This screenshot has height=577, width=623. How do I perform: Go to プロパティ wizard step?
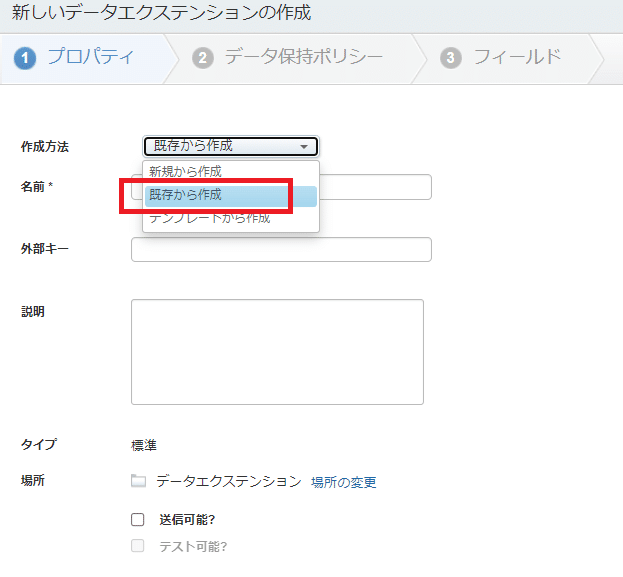(91, 57)
